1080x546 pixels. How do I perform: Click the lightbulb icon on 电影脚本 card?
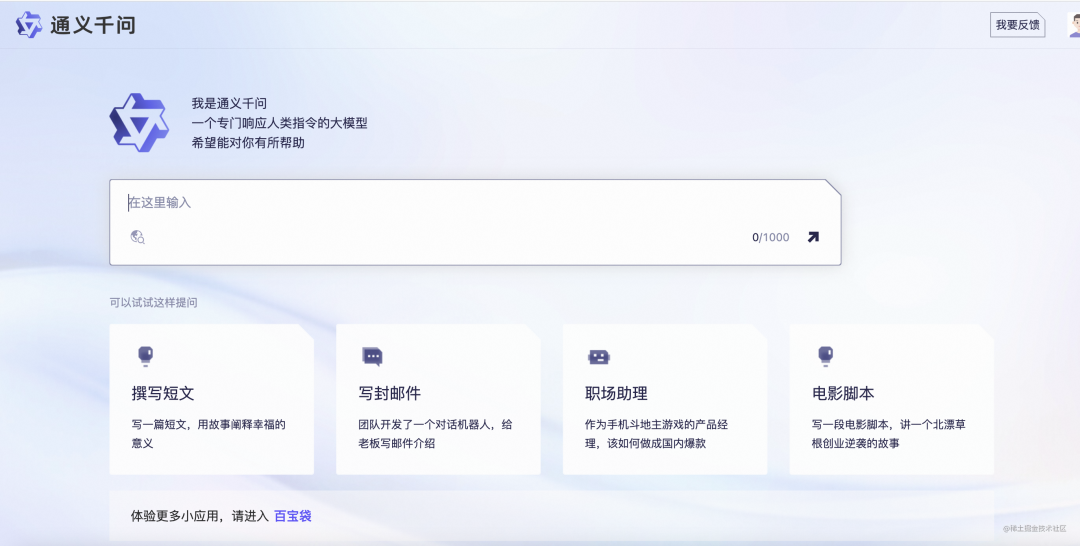click(825, 356)
